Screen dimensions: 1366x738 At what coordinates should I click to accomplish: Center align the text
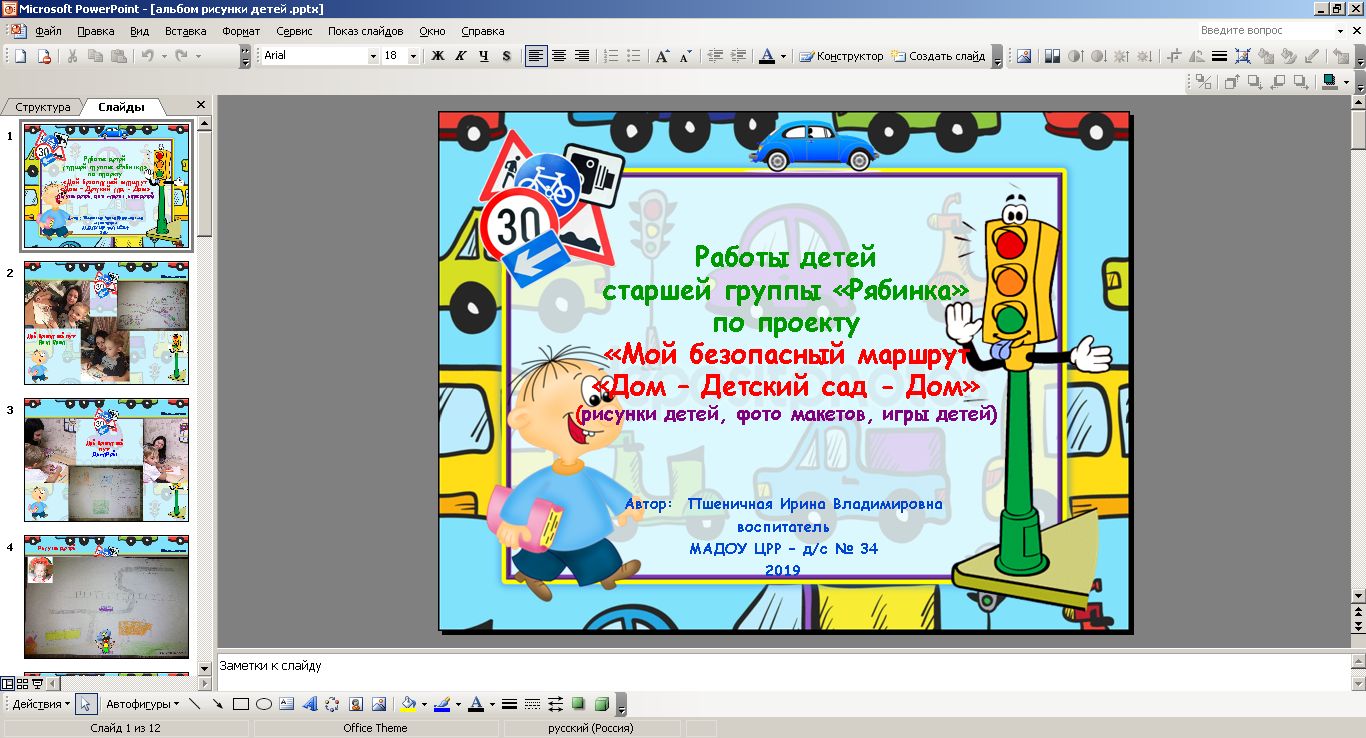coord(559,56)
